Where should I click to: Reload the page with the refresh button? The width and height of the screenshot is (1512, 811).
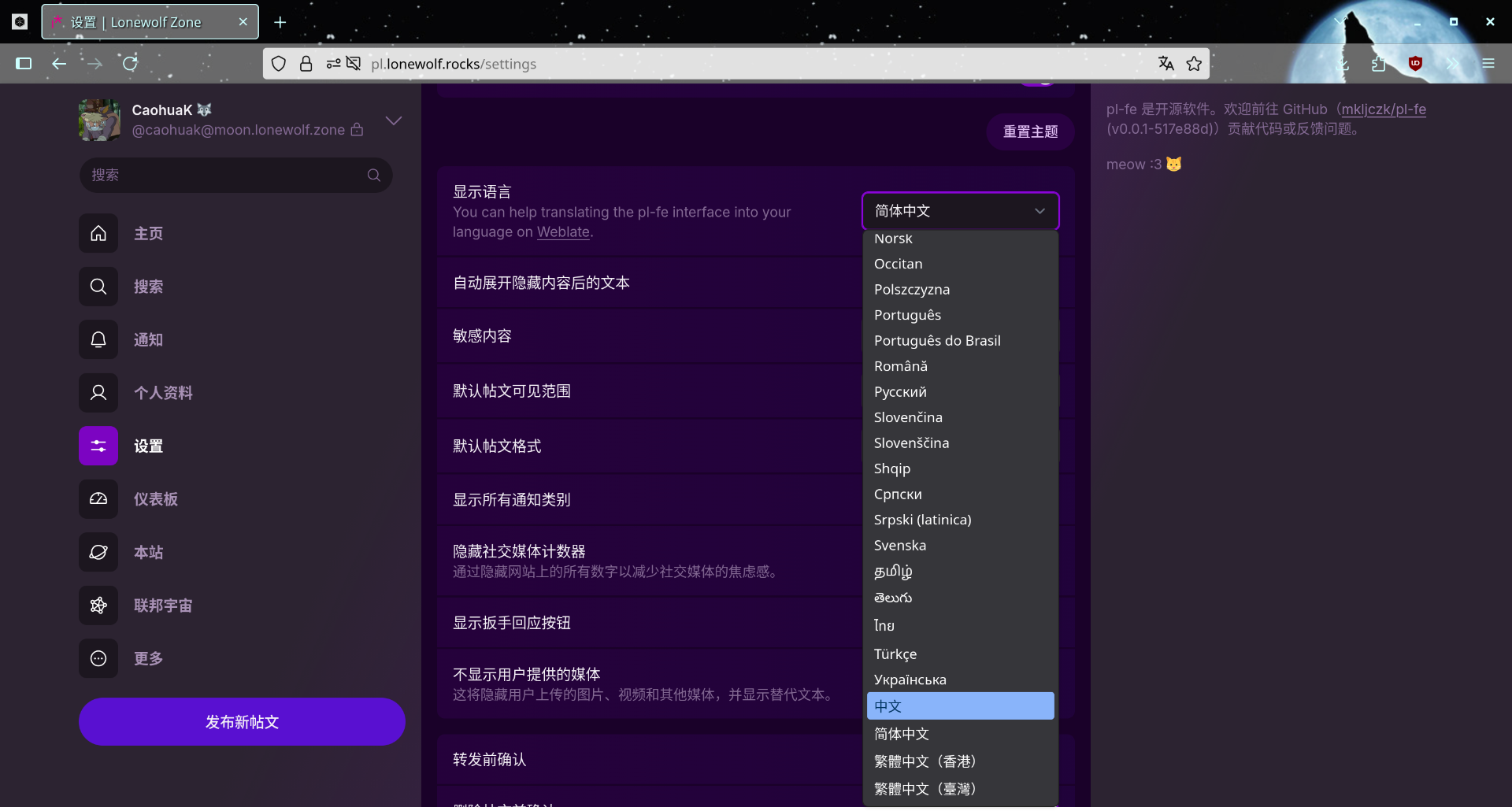point(130,64)
